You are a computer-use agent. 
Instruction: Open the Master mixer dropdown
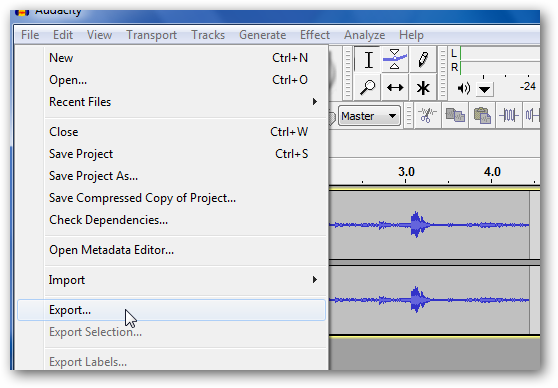(x=369, y=116)
